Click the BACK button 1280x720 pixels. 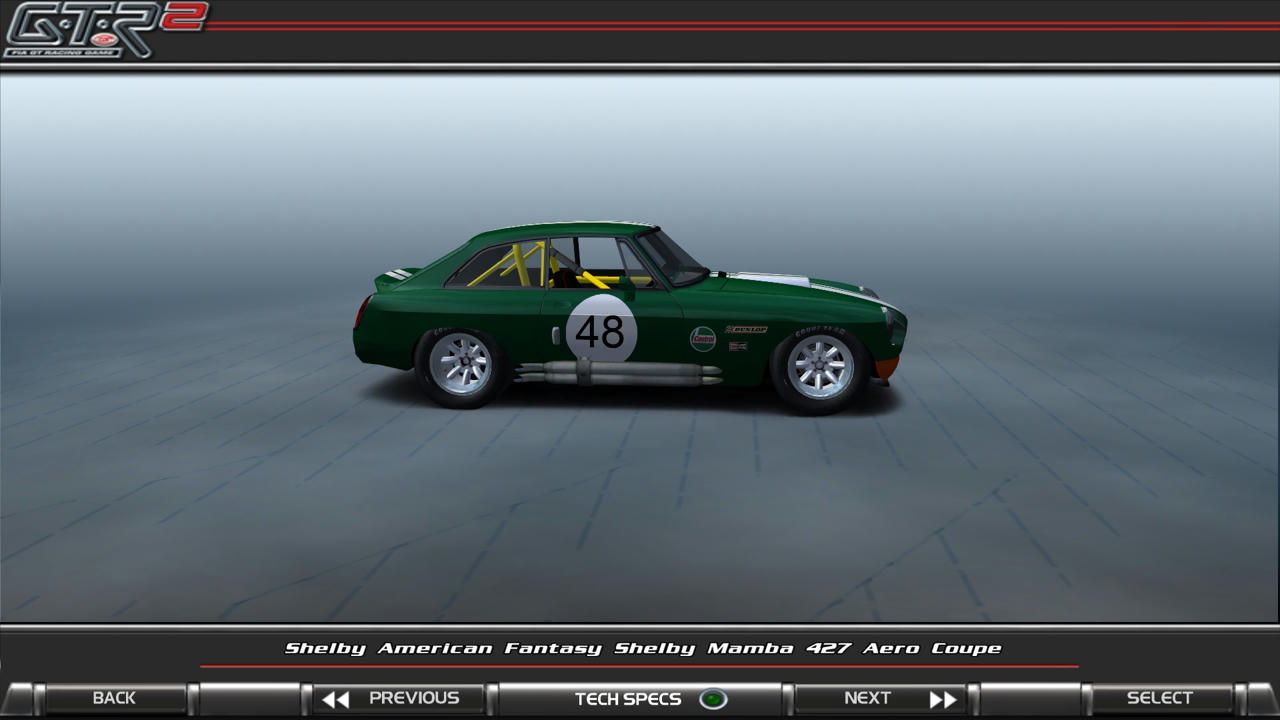(x=113, y=698)
